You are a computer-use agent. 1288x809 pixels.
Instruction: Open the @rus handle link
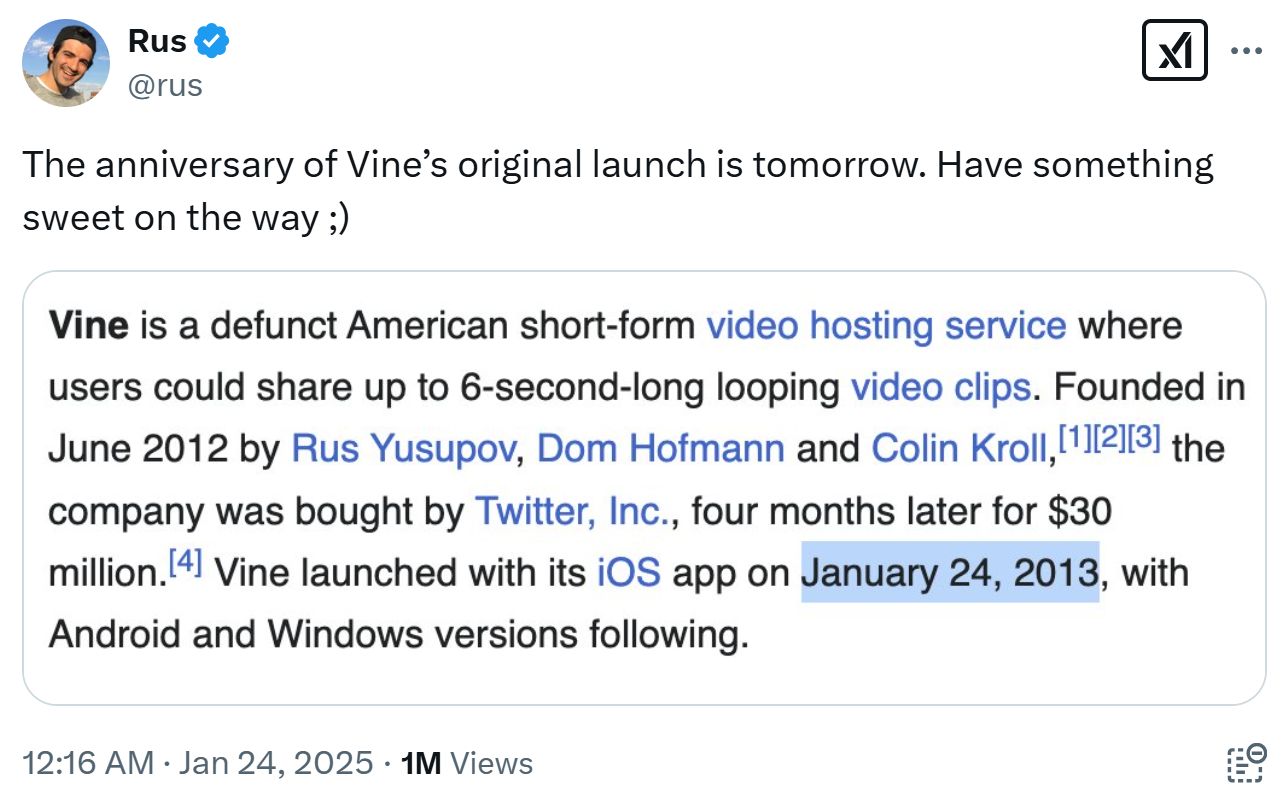(165, 86)
